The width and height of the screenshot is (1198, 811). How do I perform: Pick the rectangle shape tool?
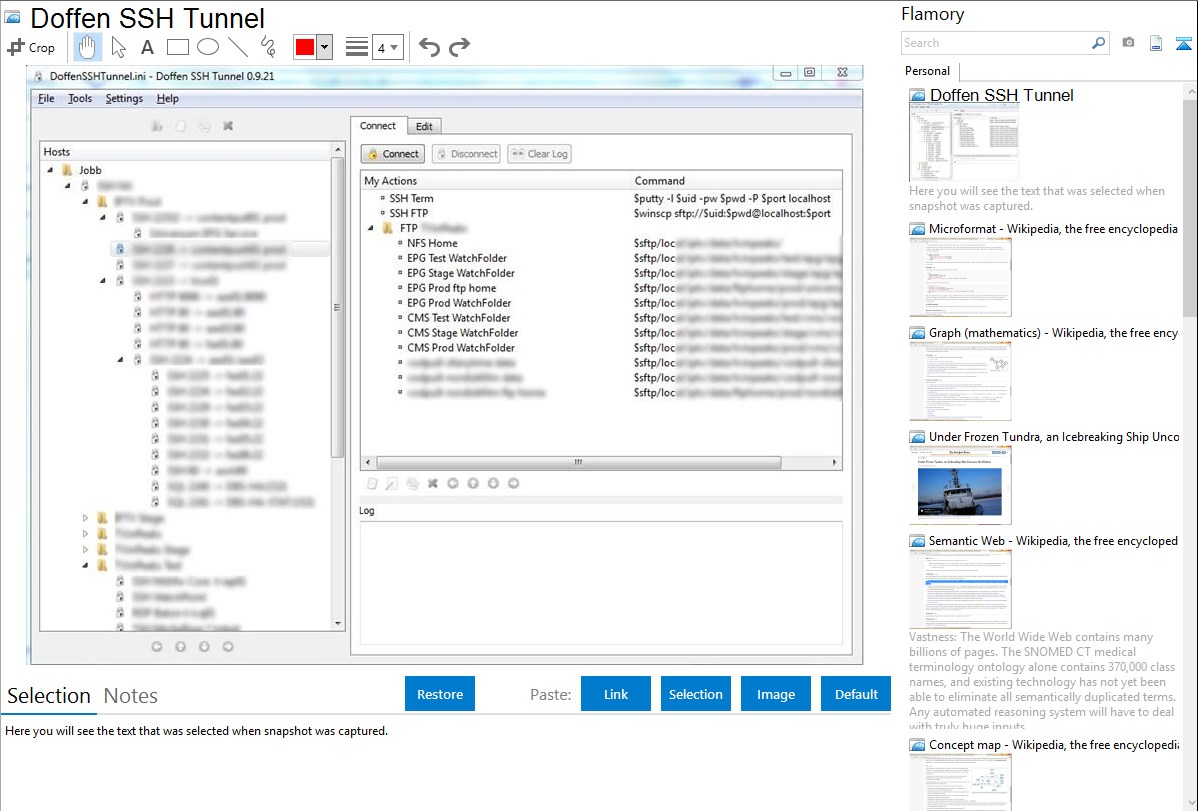(178, 47)
